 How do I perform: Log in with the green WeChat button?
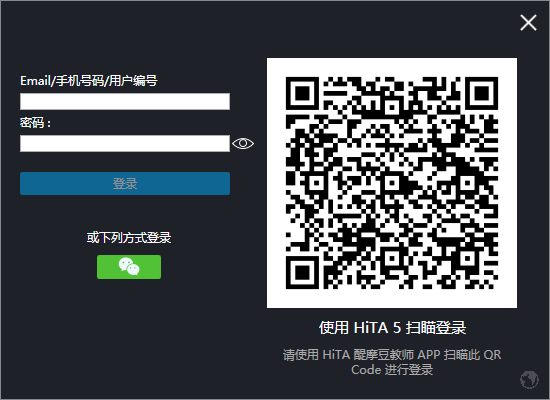[129, 267]
